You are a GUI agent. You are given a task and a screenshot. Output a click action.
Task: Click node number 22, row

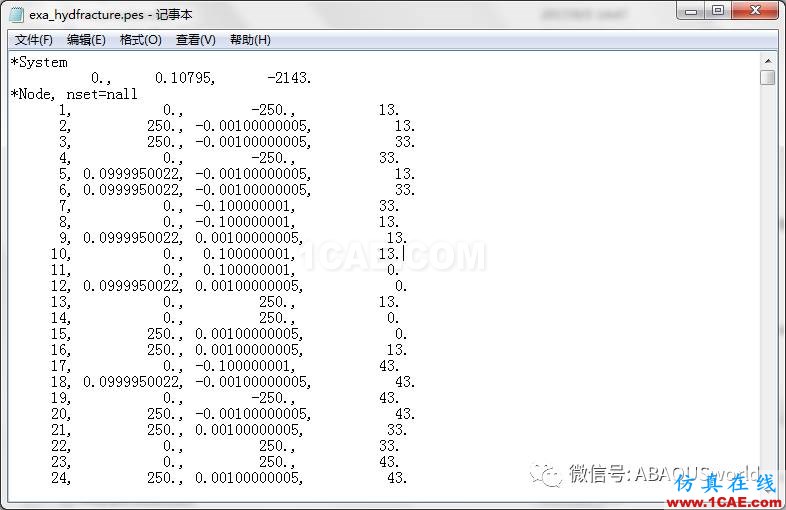click(225, 446)
